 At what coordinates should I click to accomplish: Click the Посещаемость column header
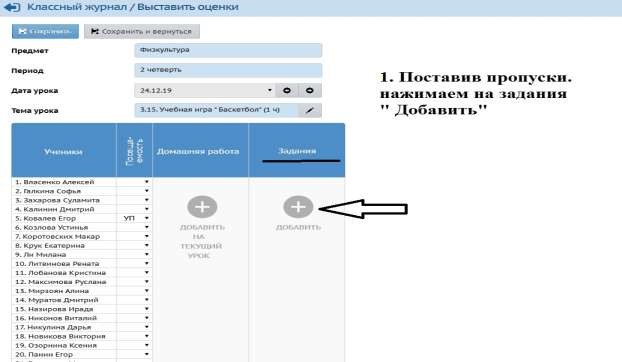[x=134, y=150]
